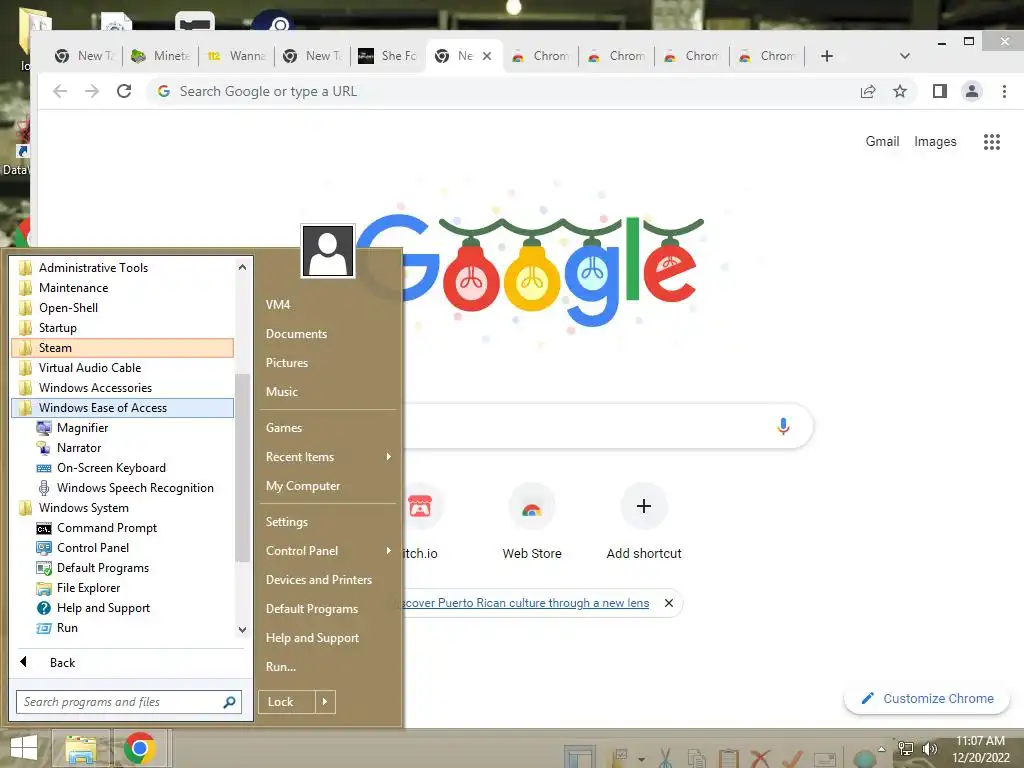Click the Add shortcut tile
This screenshot has width=1024, height=768.
point(643,522)
